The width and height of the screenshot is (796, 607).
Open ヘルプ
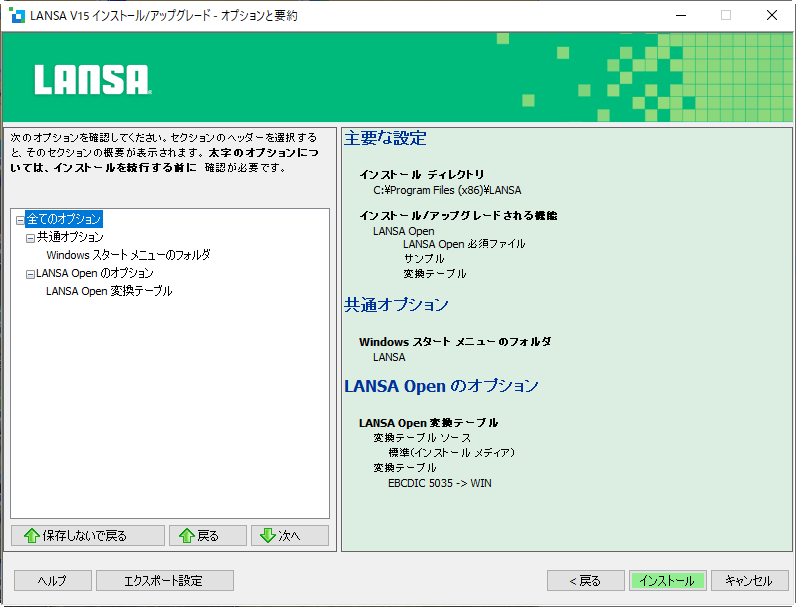(x=53, y=581)
